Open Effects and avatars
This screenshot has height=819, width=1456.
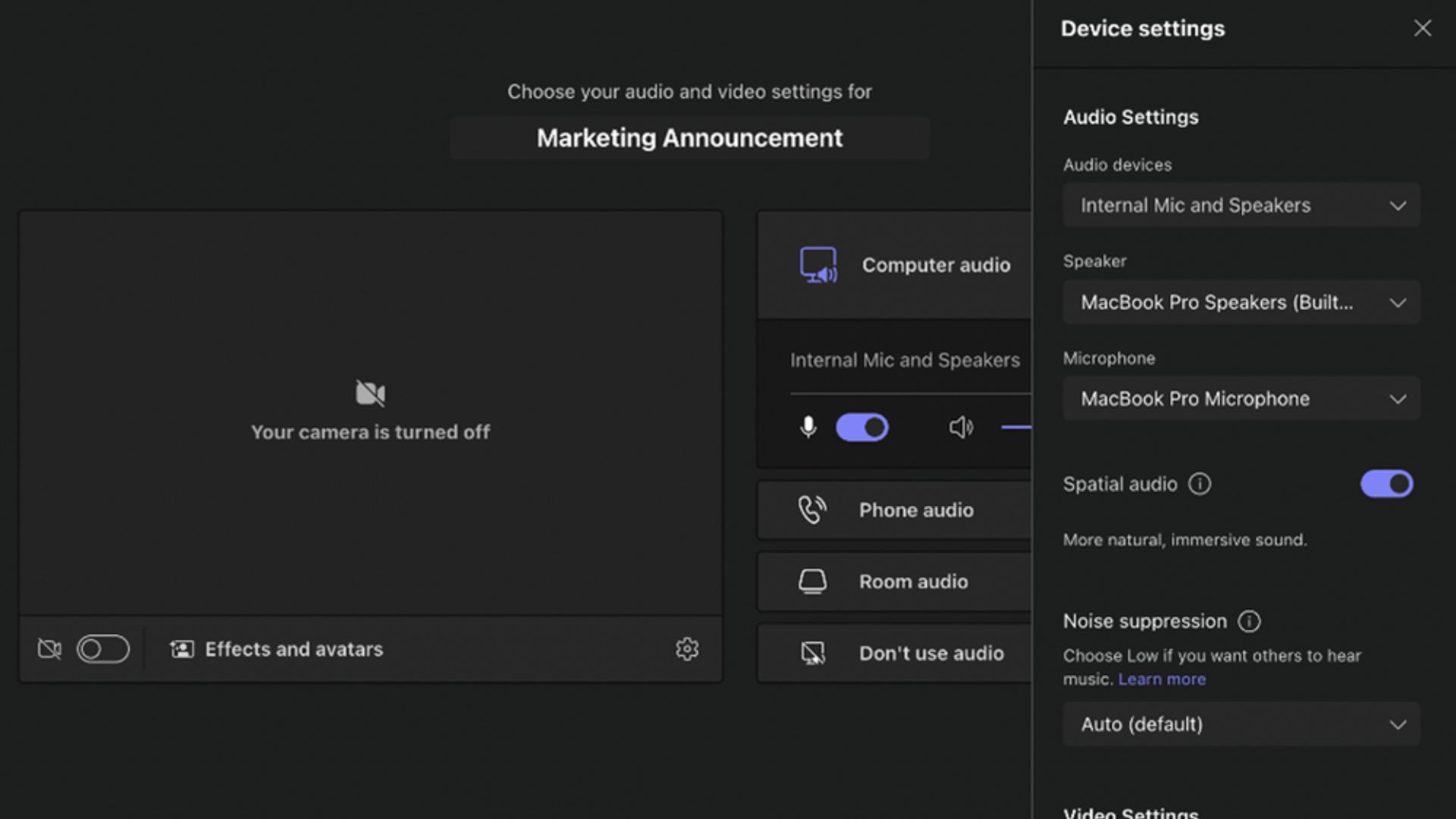(x=277, y=649)
